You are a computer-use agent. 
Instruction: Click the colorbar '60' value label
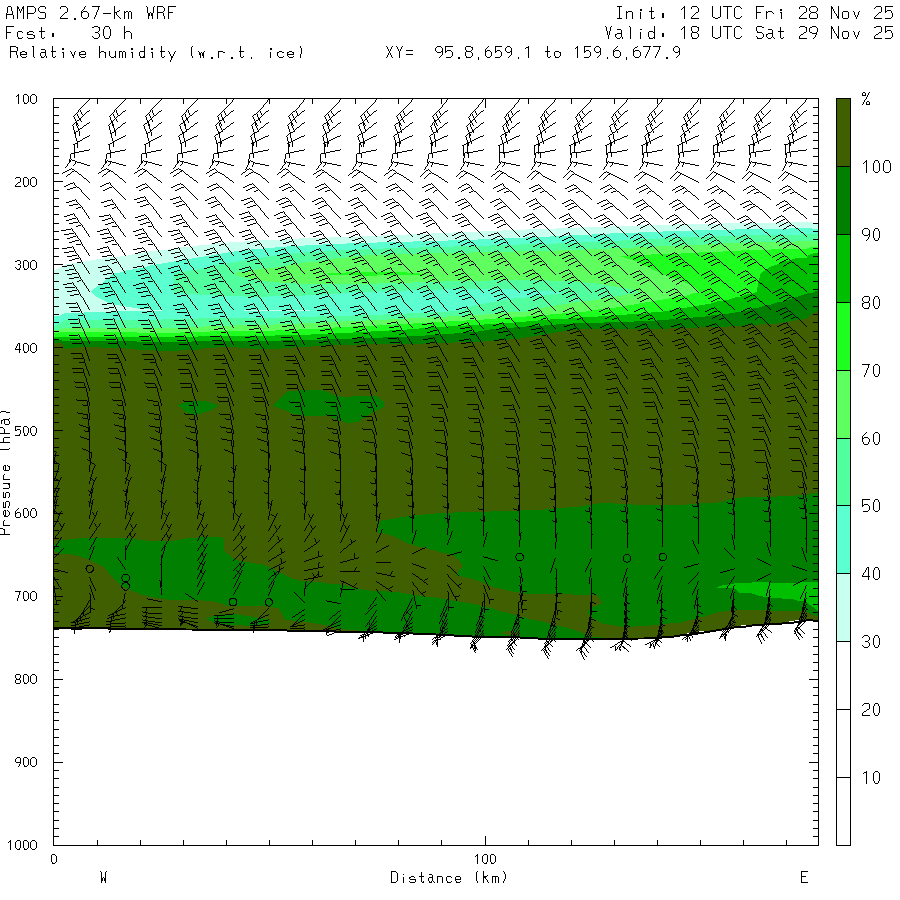[871, 439]
